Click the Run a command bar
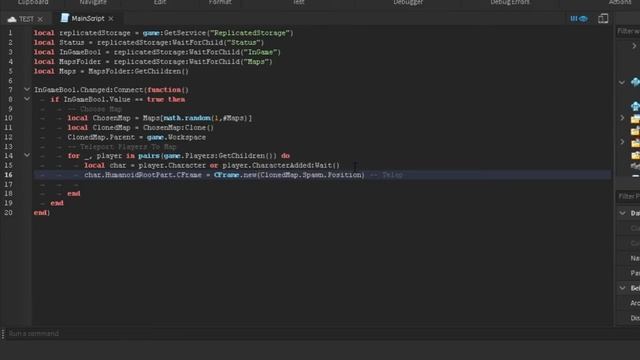Viewport: 640px width, 360px height. [322, 334]
